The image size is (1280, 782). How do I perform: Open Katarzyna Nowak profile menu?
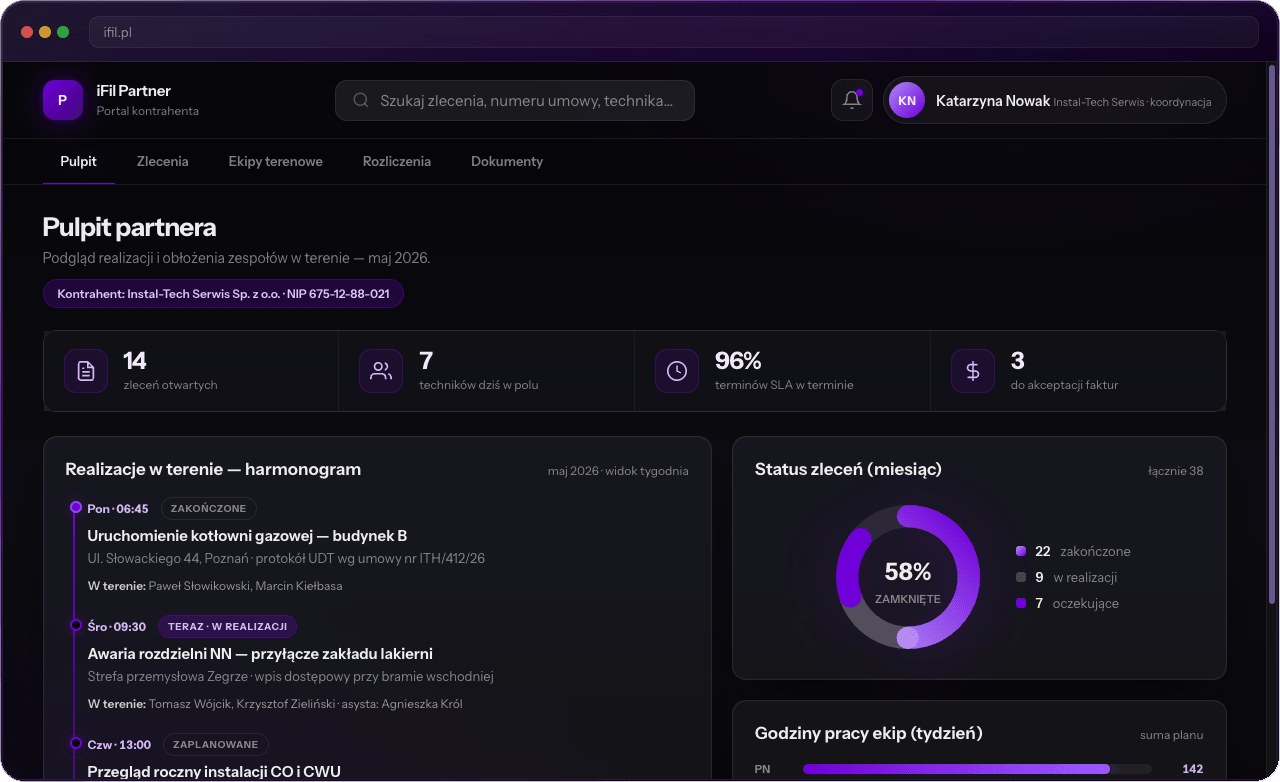(x=1055, y=100)
